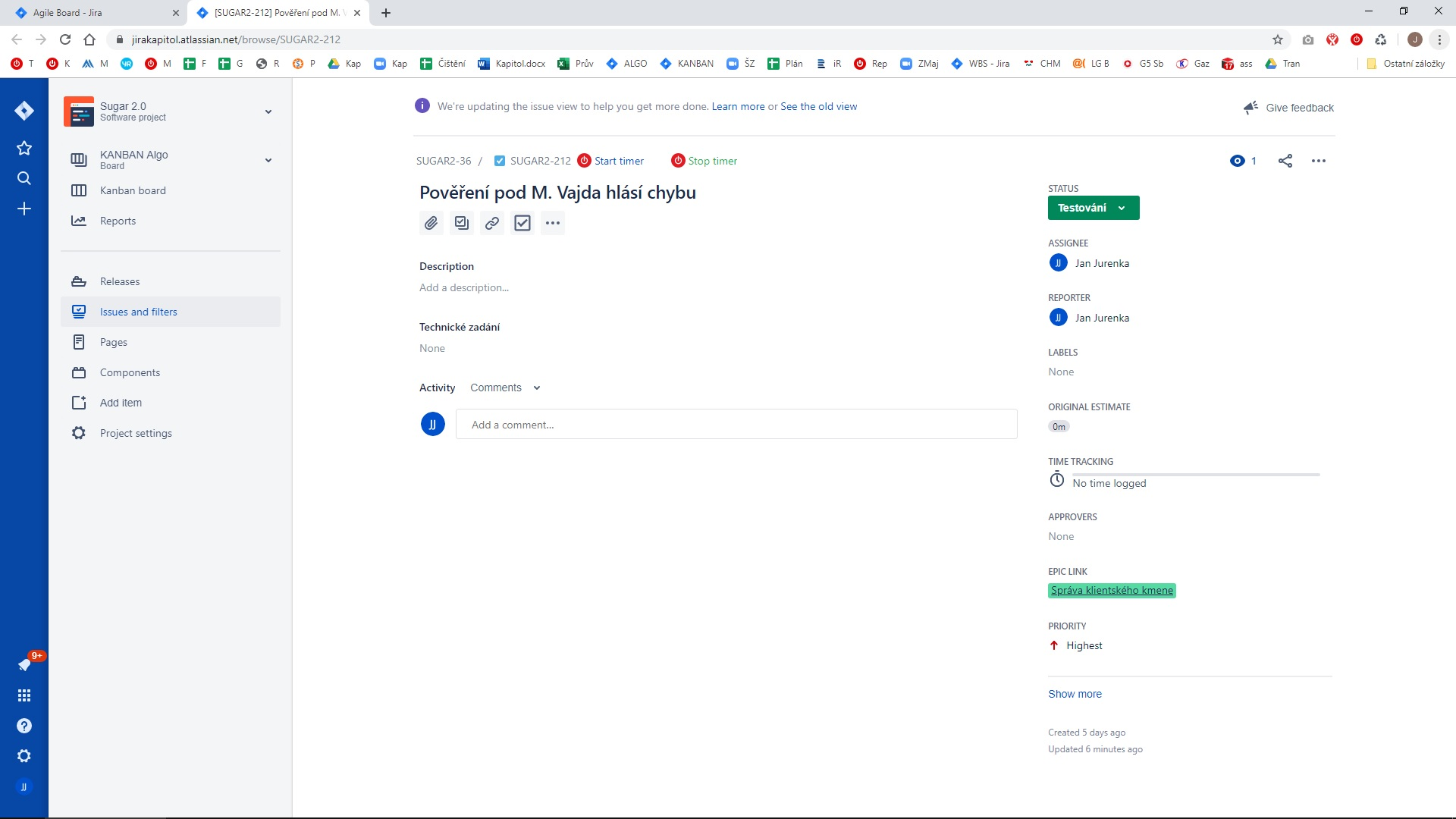
Task: Stop the running timer
Action: (703, 160)
